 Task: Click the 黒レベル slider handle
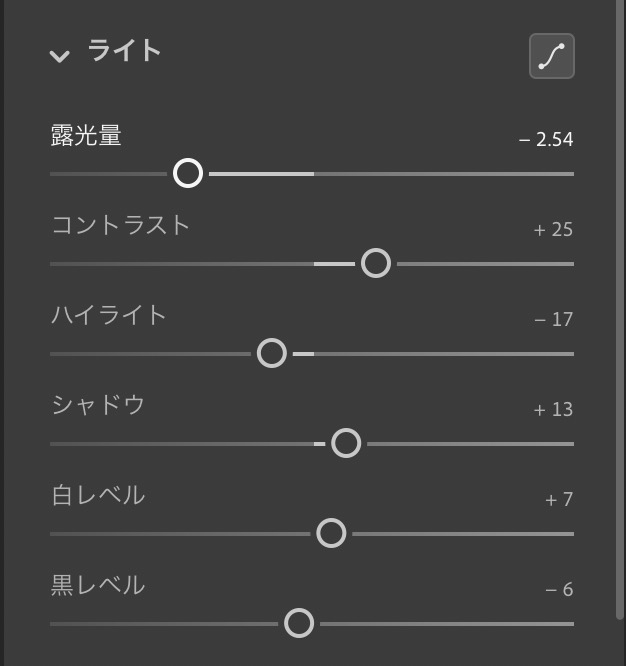299,623
